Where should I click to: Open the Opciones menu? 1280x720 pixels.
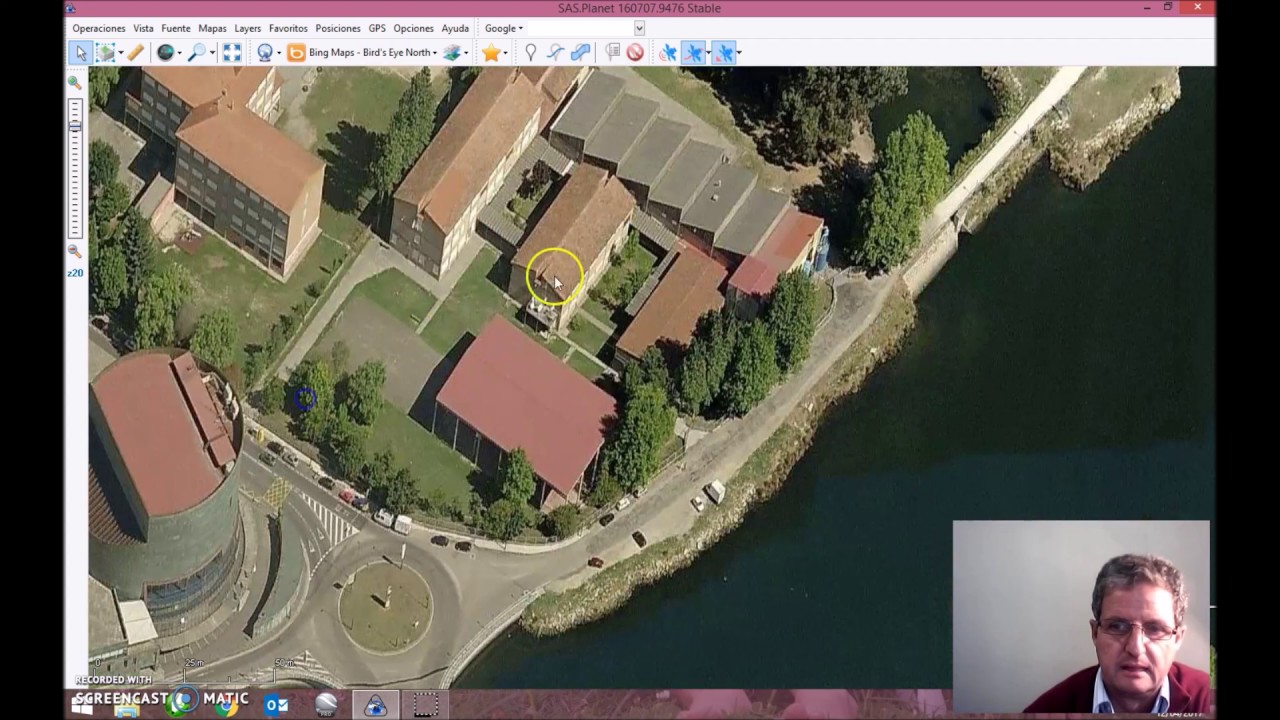tap(413, 28)
